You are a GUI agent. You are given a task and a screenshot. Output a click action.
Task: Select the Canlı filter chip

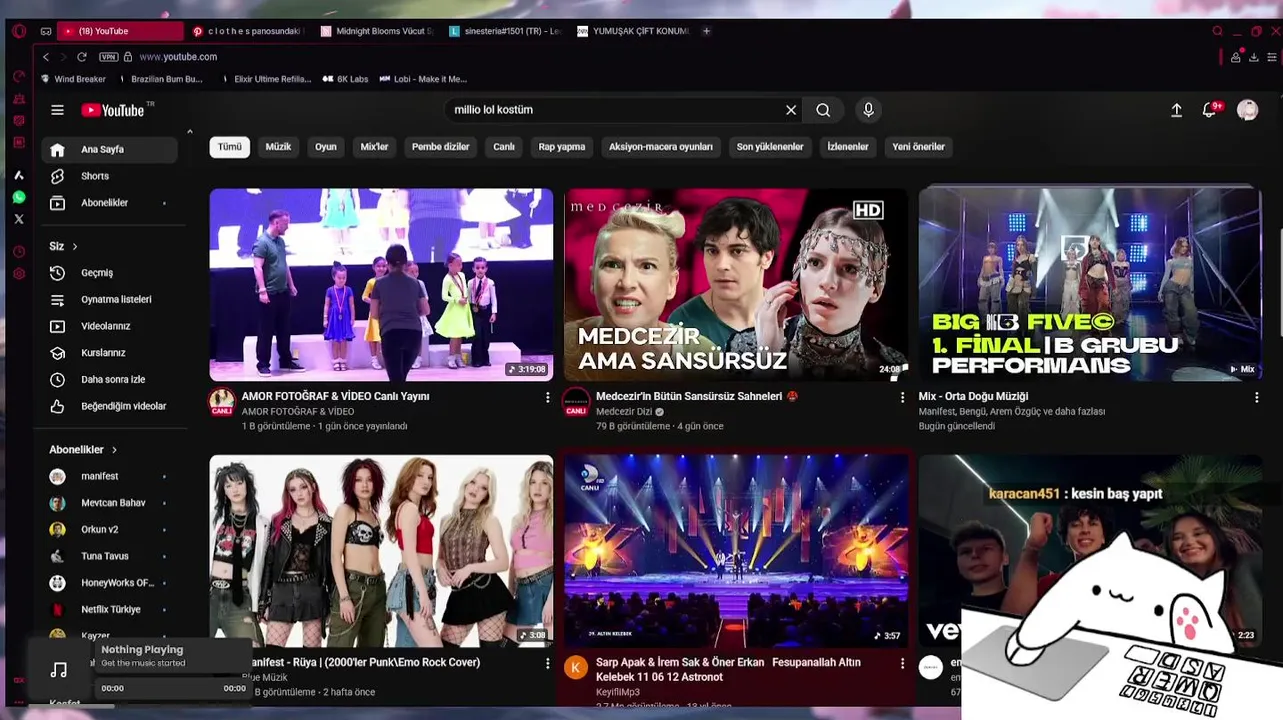pos(504,147)
